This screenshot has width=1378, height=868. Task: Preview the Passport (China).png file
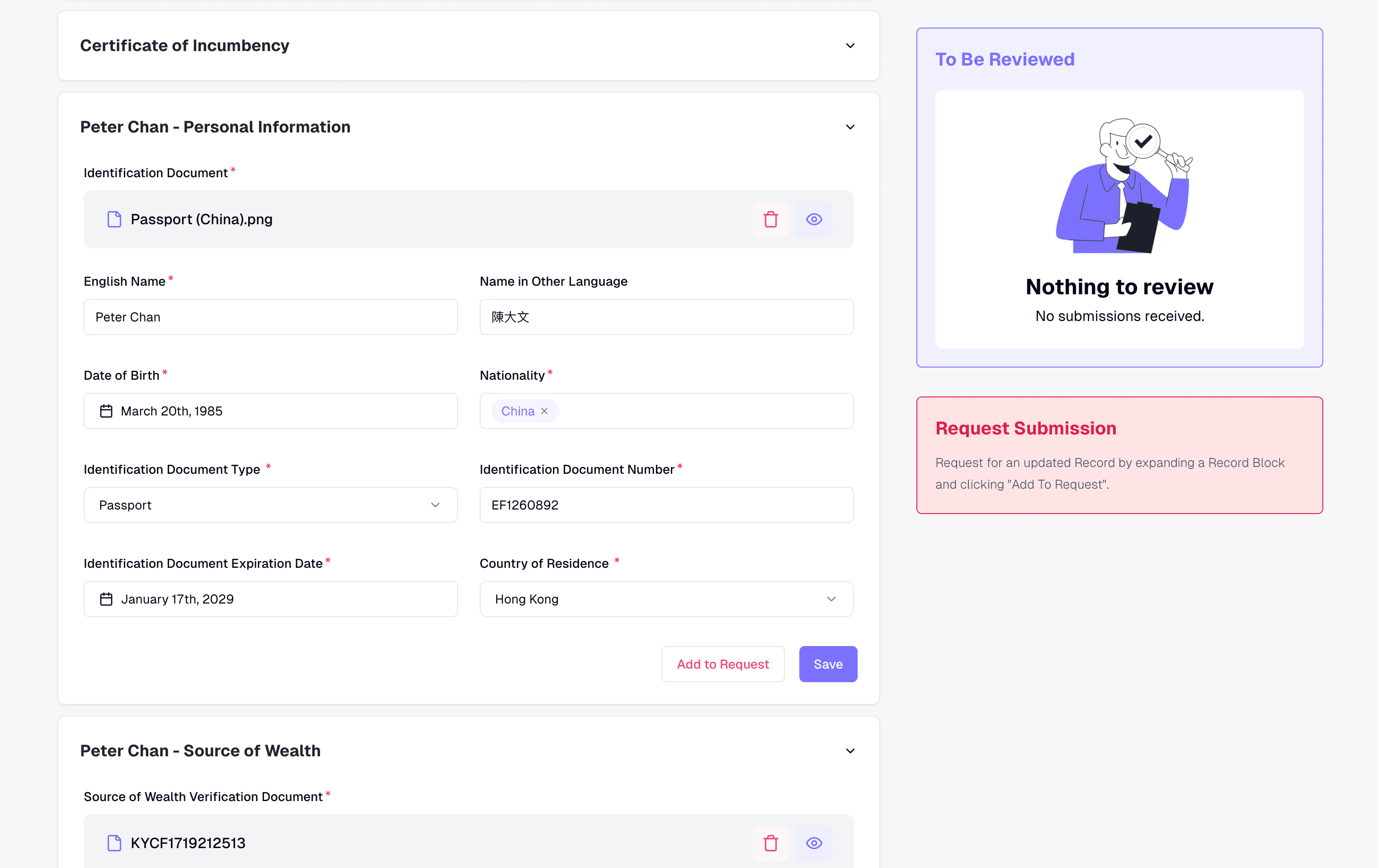point(814,219)
